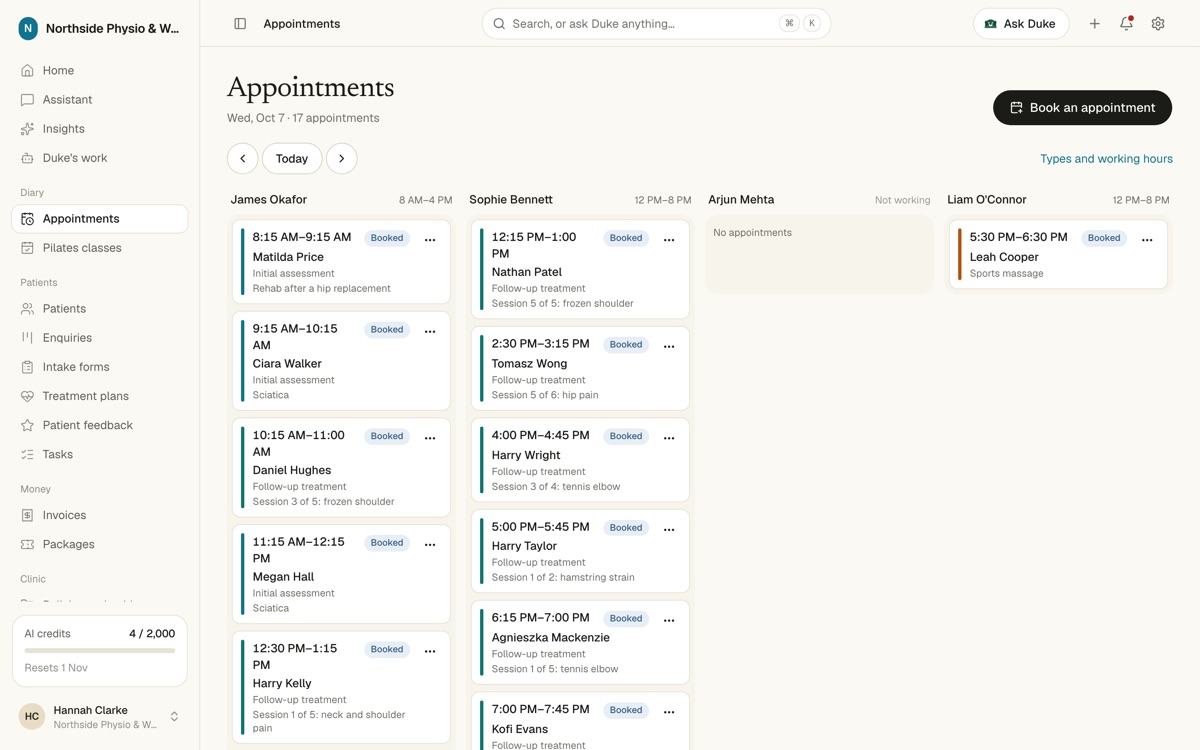Click 'Resets 1 Nov' text
The image size is (1200, 750).
pos(57,668)
